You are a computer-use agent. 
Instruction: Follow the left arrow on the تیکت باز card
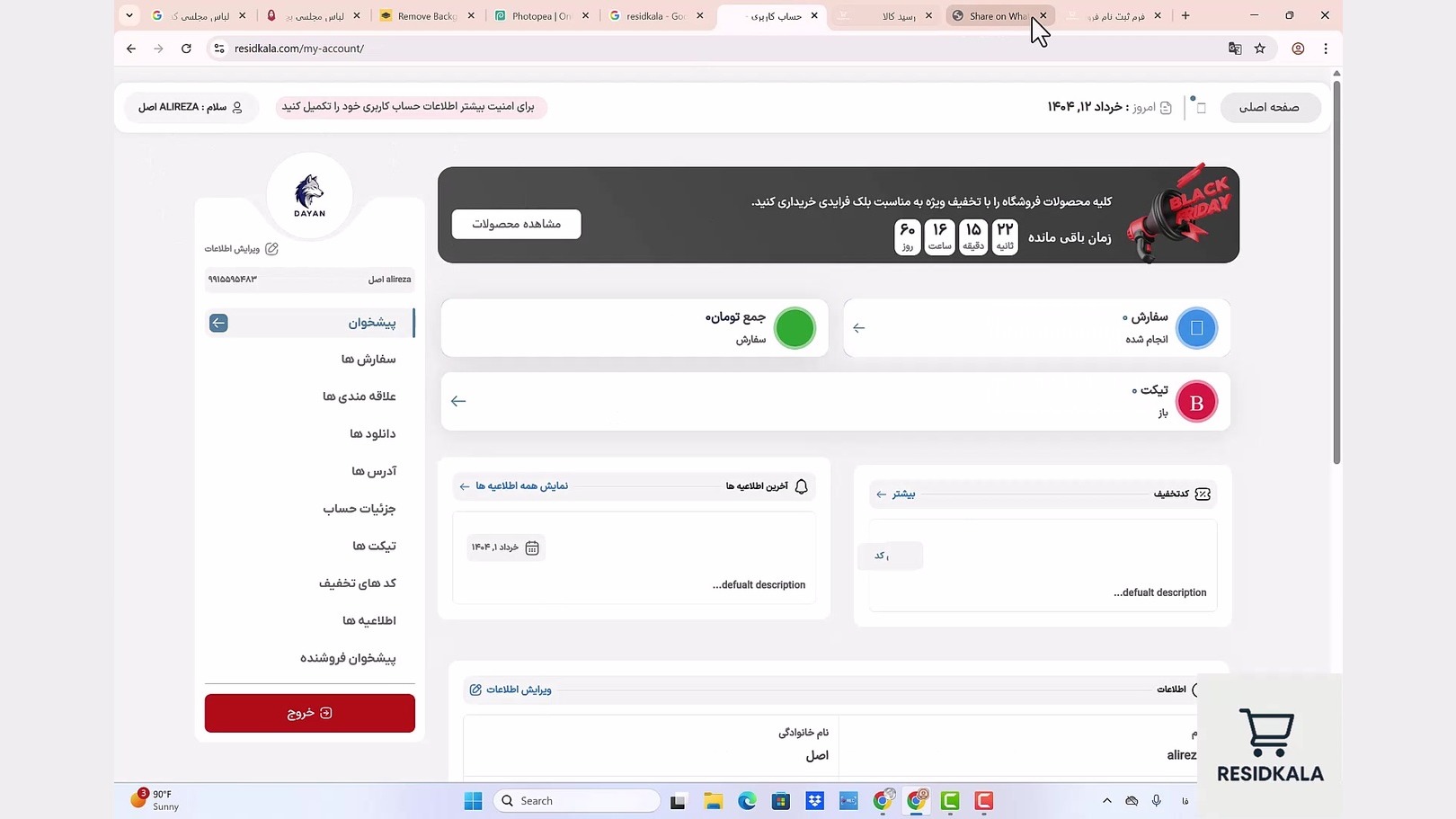click(x=458, y=401)
